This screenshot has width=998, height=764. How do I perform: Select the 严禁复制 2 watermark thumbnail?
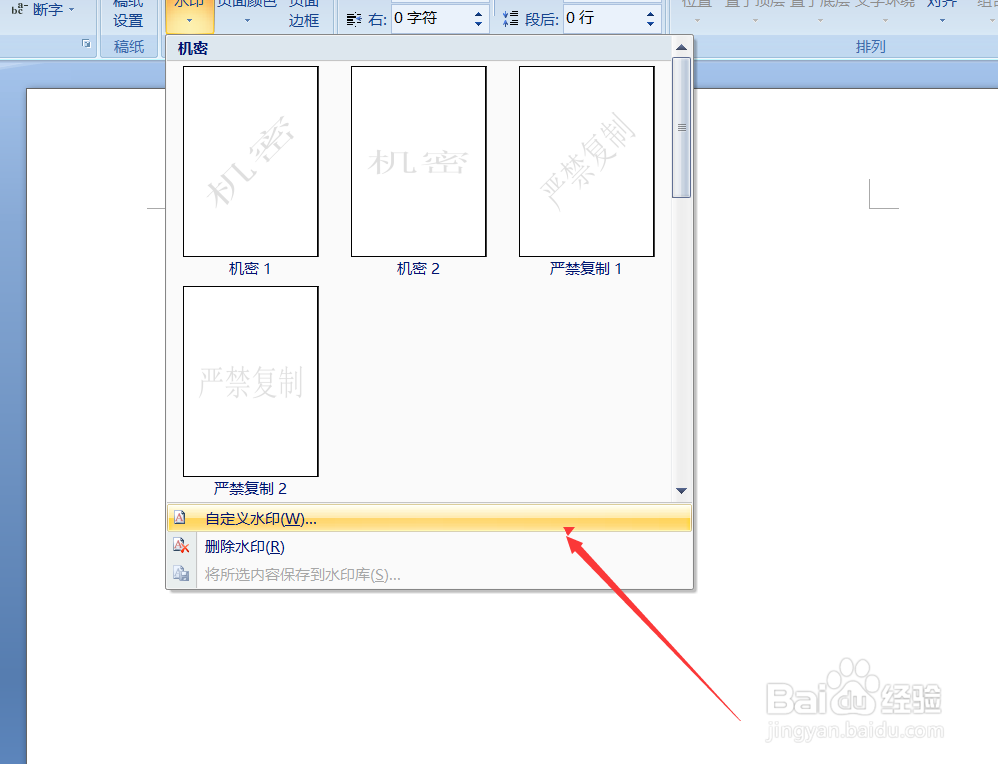[x=251, y=381]
